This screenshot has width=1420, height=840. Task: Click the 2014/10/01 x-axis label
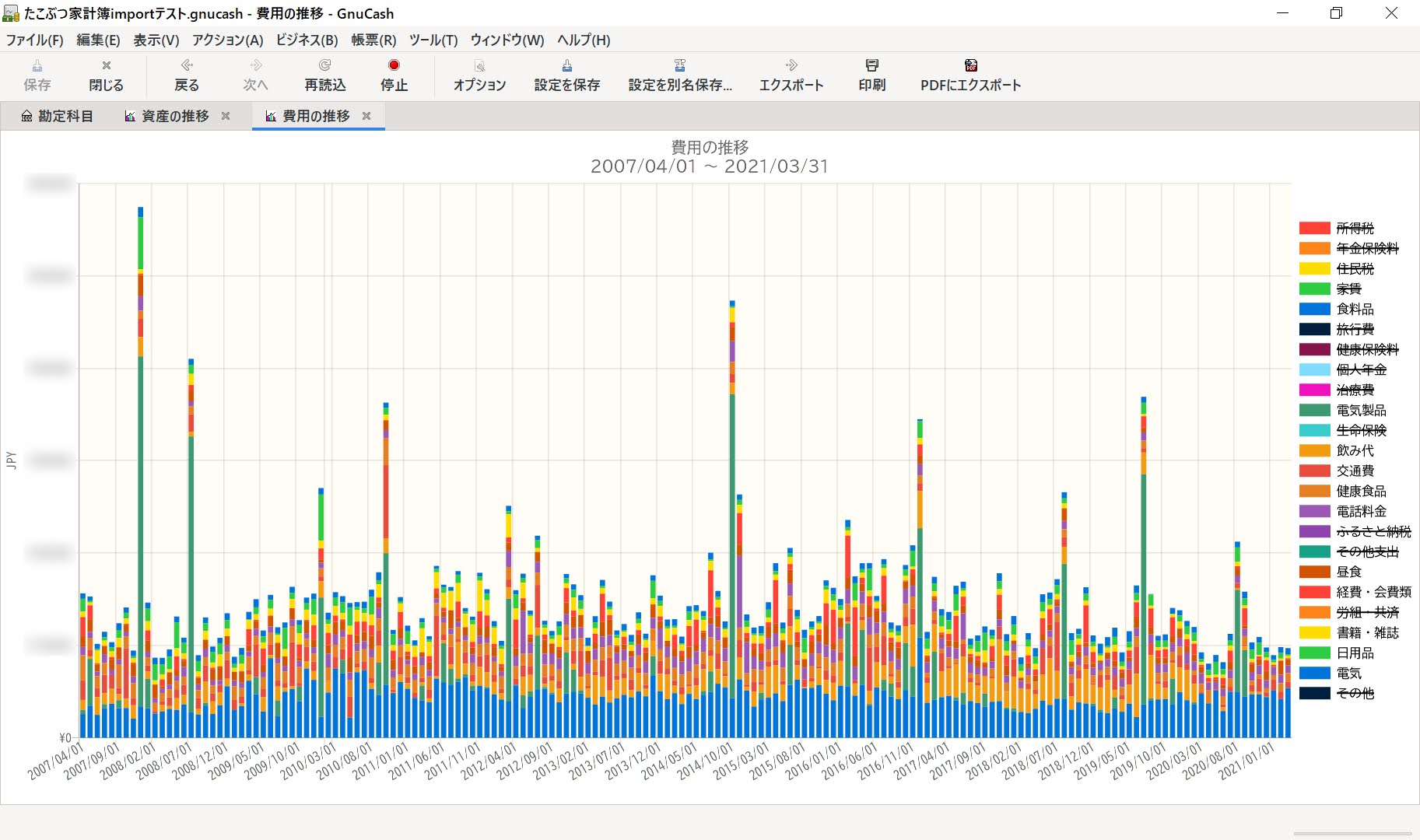(x=704, y=761)
